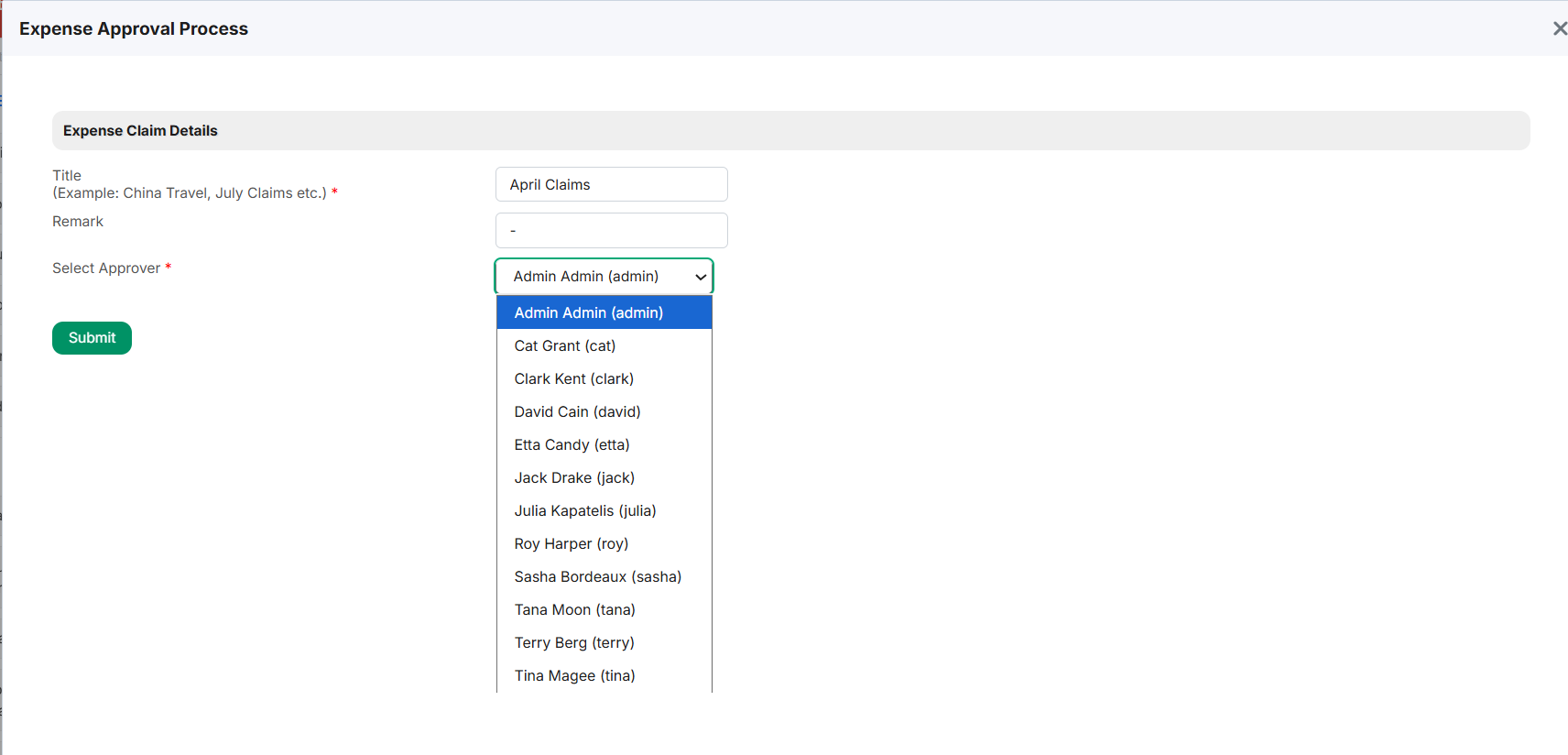Choose Clark Kent (clark) from list
The image size is (1568, 755).
point(604,378)
